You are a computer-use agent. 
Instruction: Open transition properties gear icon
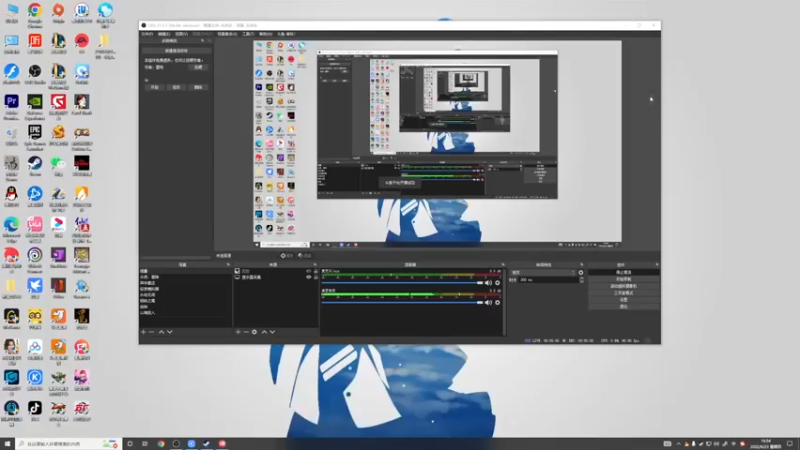[581, 272]
